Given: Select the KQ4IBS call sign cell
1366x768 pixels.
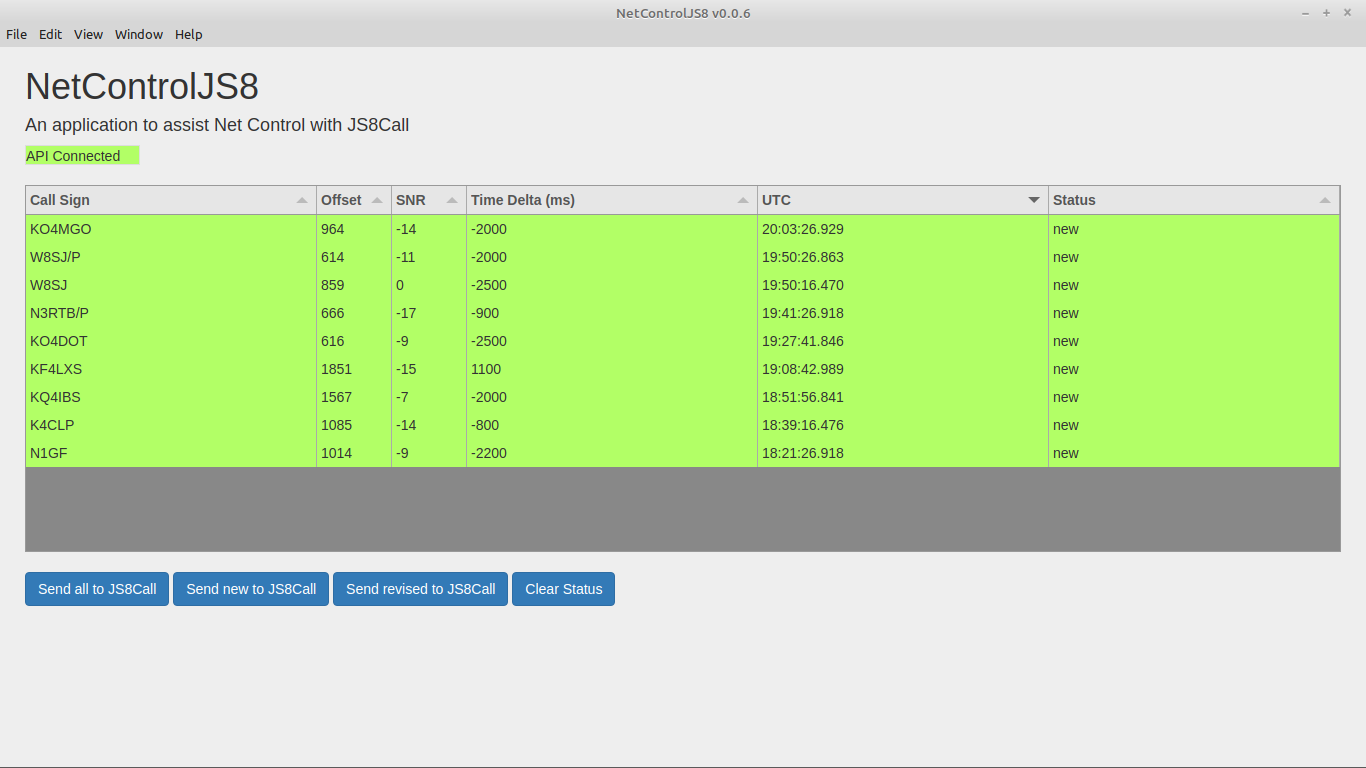Looking at the screenshot, I should (171, 397).
